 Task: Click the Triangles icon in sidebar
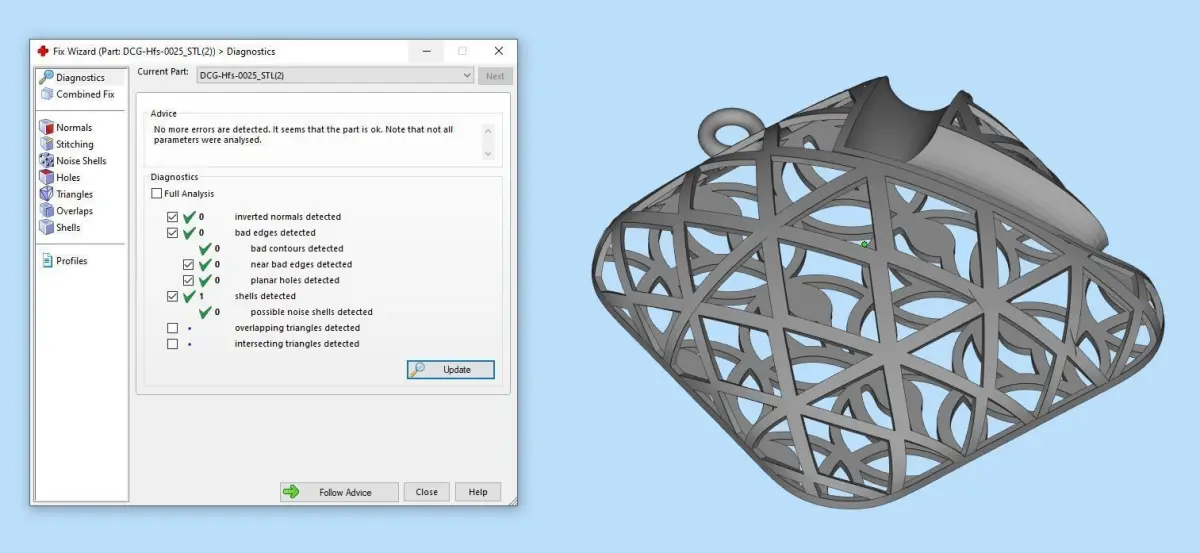[46, 194]
